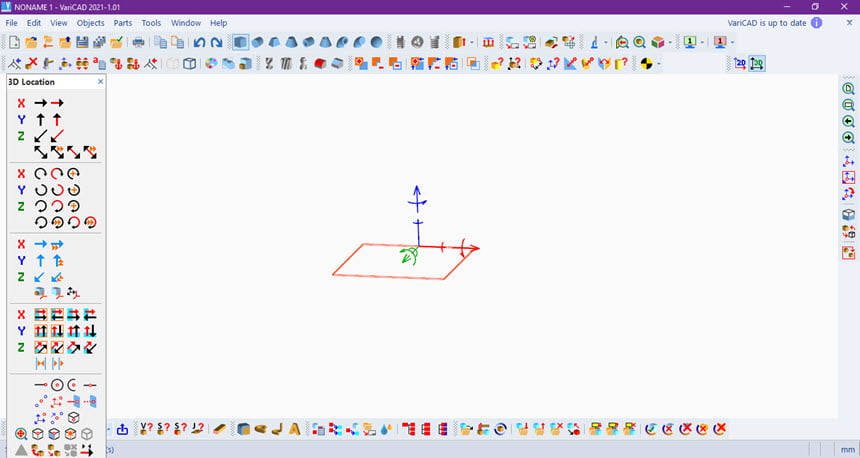860x458 pixels.
Task: Click the volume question mark V? icon
Action: [x=146, y=429]
